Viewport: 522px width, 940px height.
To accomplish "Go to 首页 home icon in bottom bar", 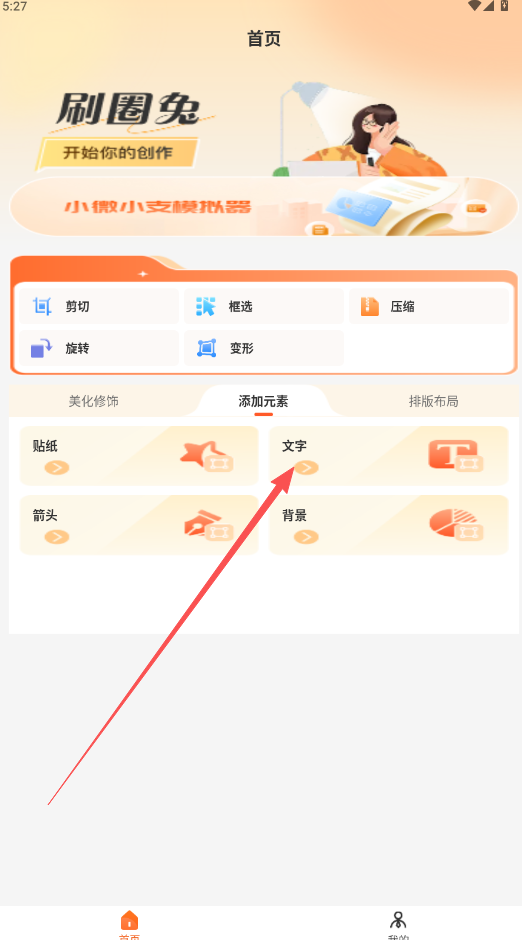I will click(129, 920).
